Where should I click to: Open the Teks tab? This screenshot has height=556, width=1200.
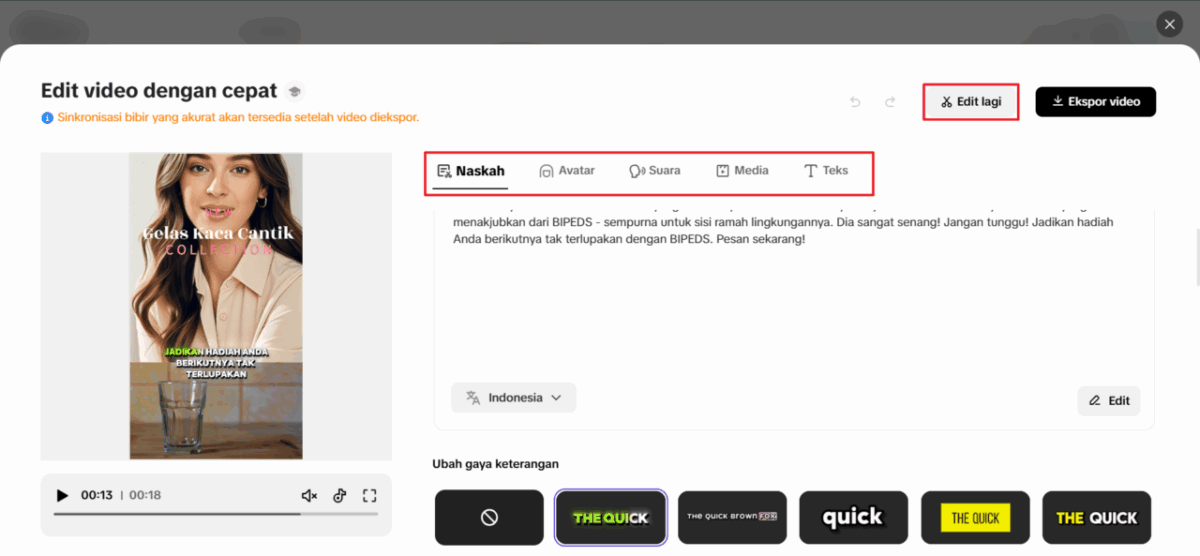(x=826, y=171)
